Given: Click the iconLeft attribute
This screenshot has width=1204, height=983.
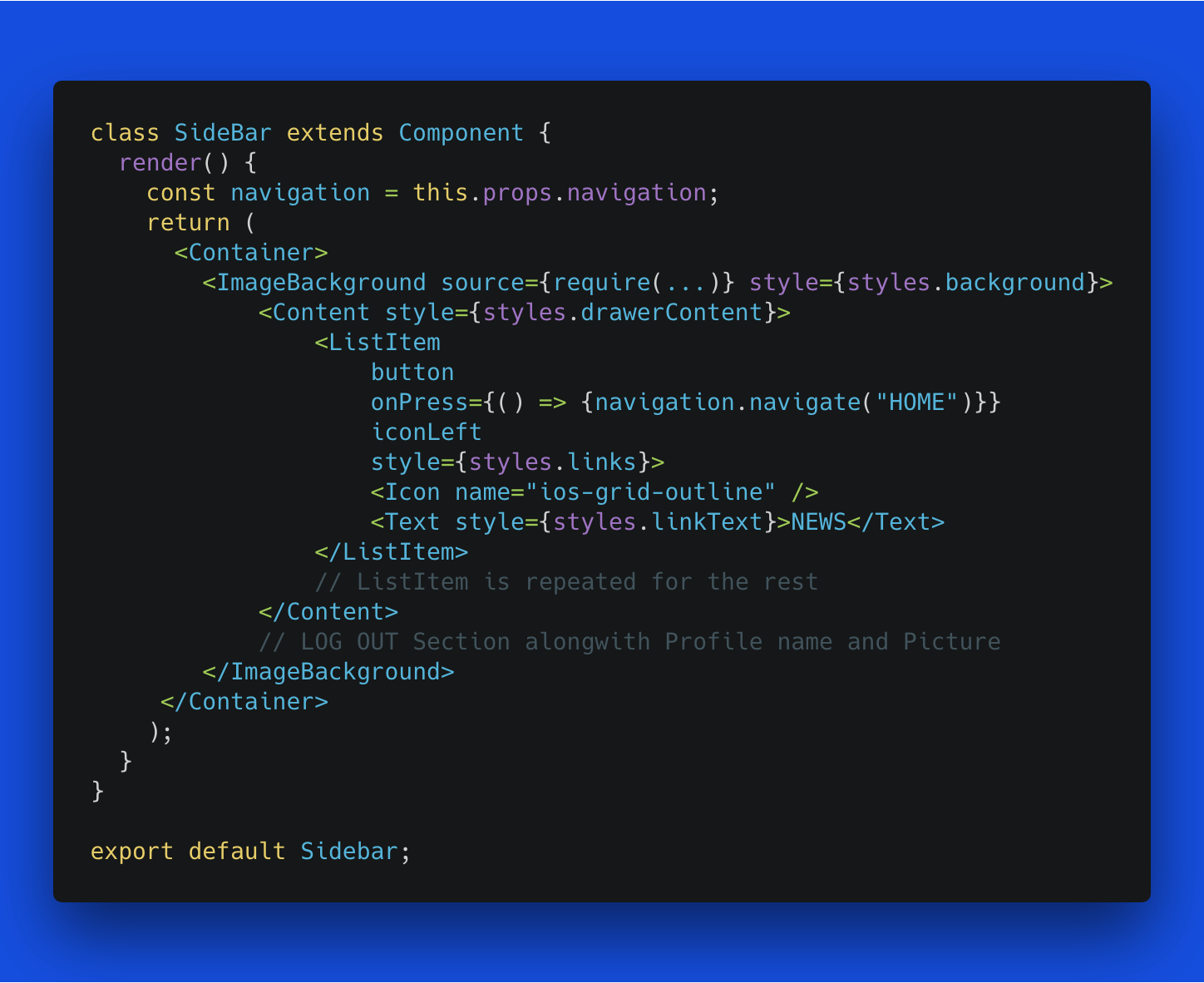Looking at the screenshot, I should point(427,432).
